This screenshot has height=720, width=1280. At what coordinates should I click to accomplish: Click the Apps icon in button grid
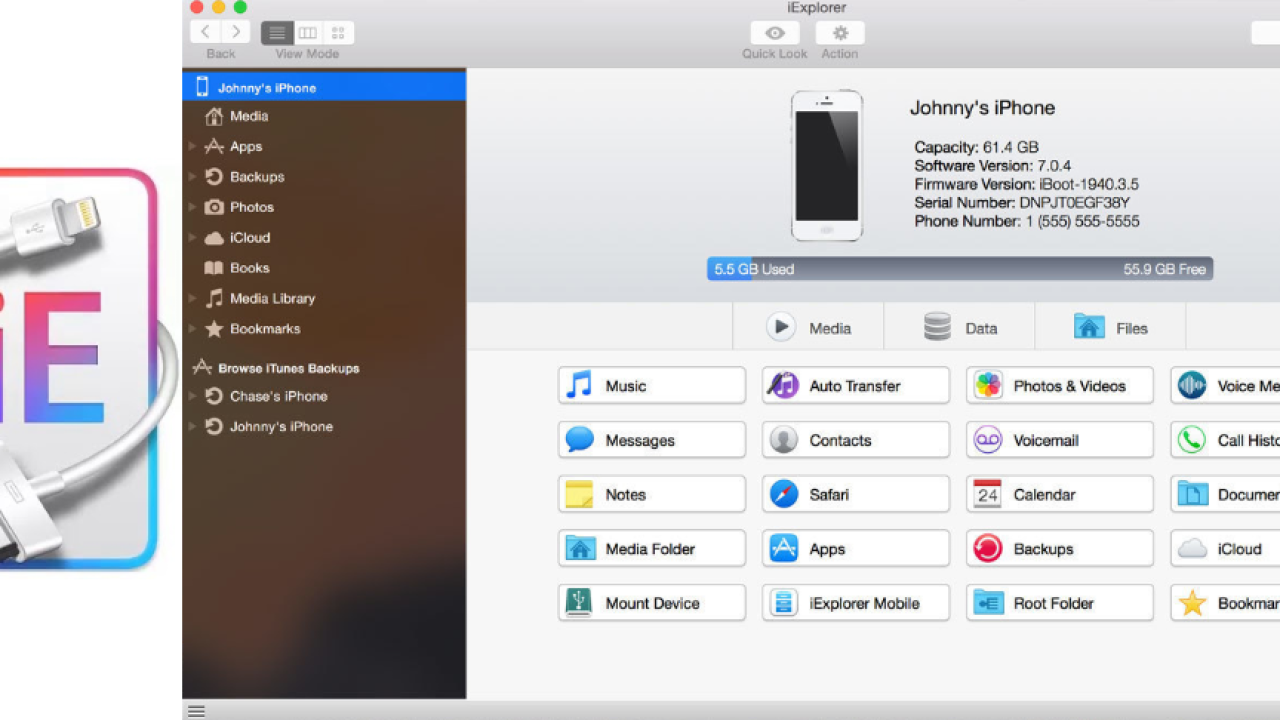783,548
